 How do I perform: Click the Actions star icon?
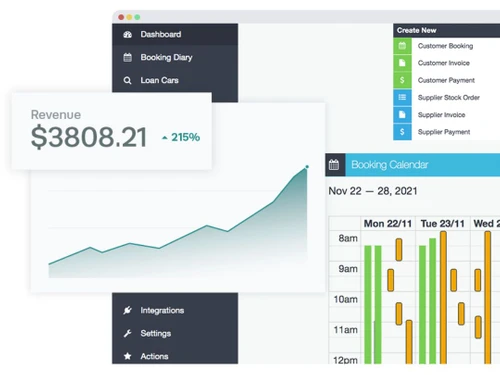(127, 356)
